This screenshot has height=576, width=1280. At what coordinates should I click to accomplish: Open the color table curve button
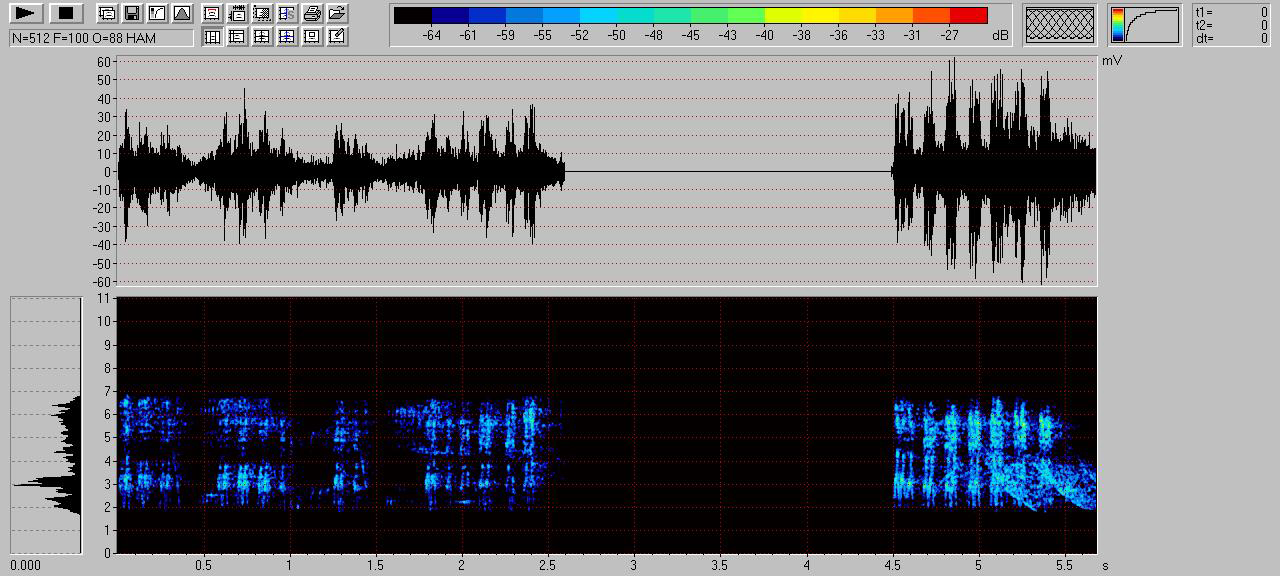1144,24
